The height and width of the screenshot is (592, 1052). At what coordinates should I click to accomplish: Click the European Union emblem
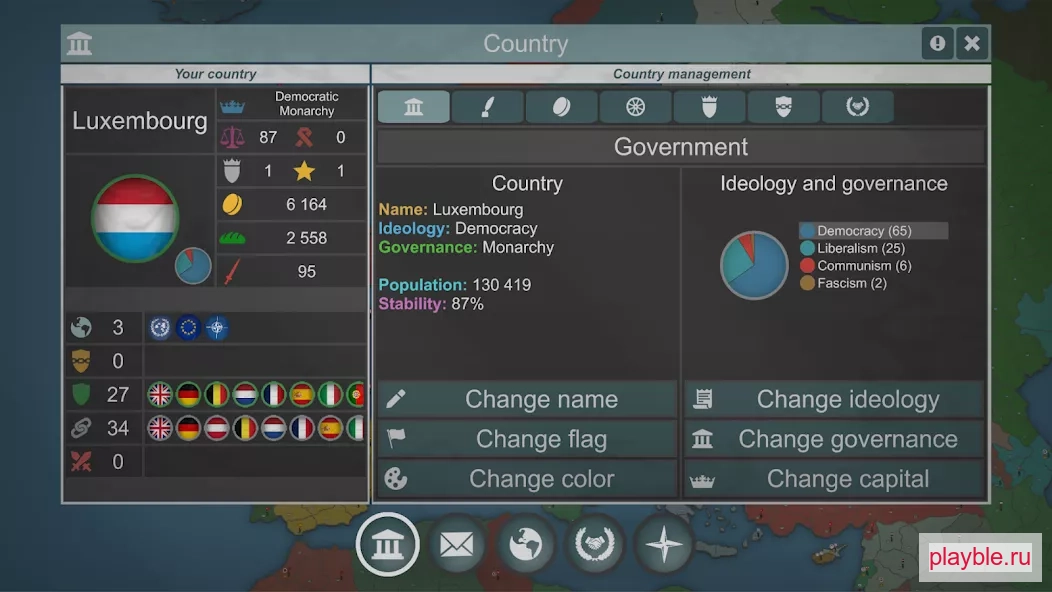tap(189, 328)
